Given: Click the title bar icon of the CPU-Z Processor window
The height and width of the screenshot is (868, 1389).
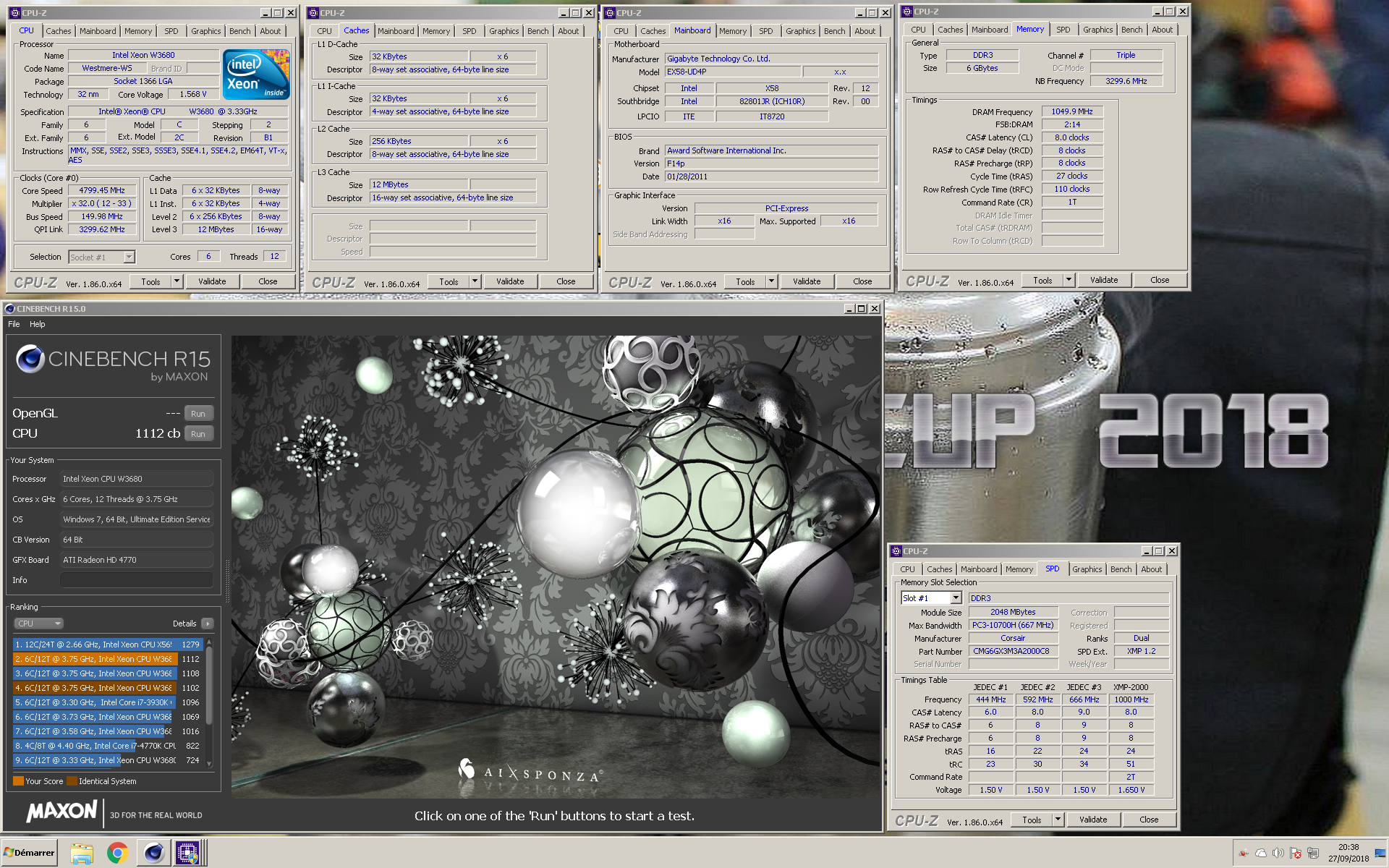Looking at the screenshot, I should coord(15,13).
